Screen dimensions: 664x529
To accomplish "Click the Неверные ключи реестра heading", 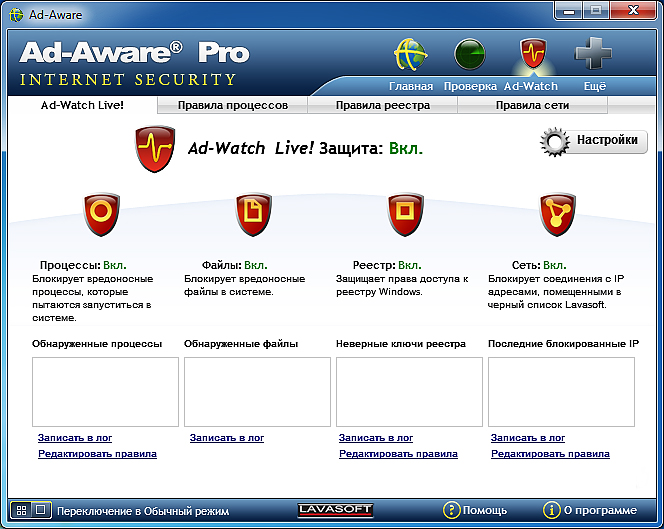I will (x=401, y=344).
